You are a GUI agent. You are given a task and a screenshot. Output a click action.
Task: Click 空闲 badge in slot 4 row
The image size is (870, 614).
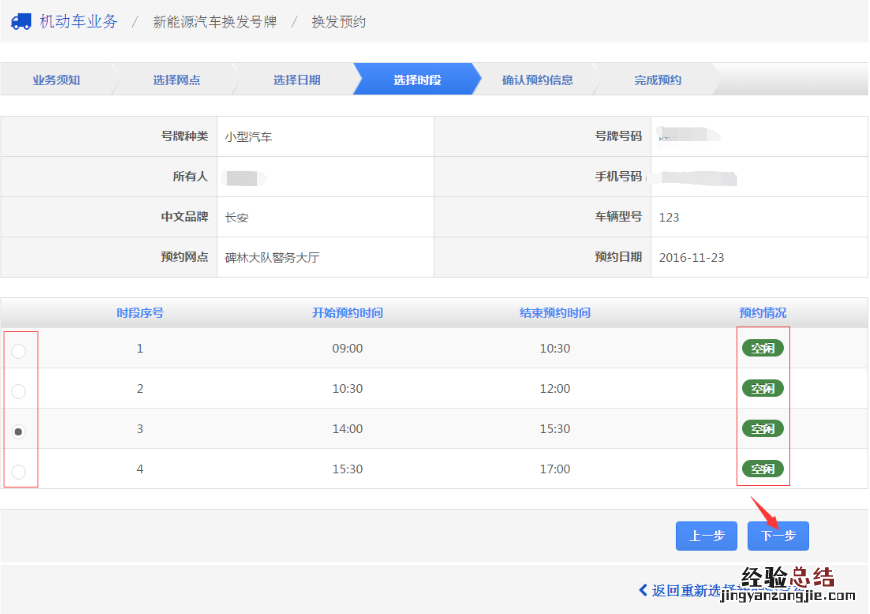pos(762,468)
